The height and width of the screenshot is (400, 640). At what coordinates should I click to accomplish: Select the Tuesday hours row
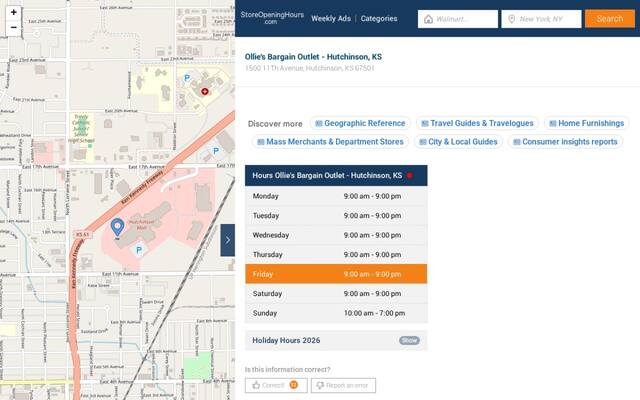336,216
